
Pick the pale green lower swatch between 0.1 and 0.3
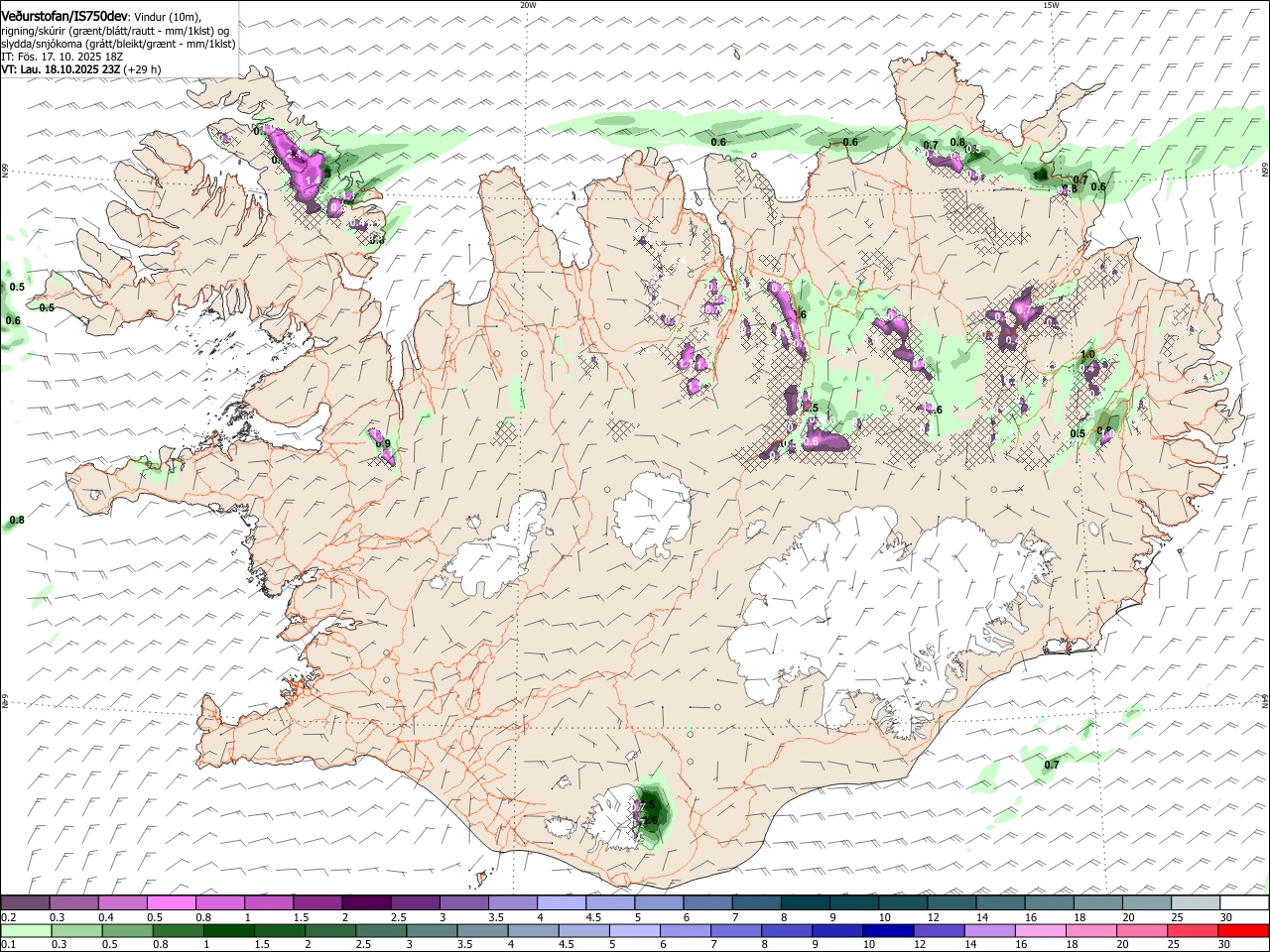[25, 931]
